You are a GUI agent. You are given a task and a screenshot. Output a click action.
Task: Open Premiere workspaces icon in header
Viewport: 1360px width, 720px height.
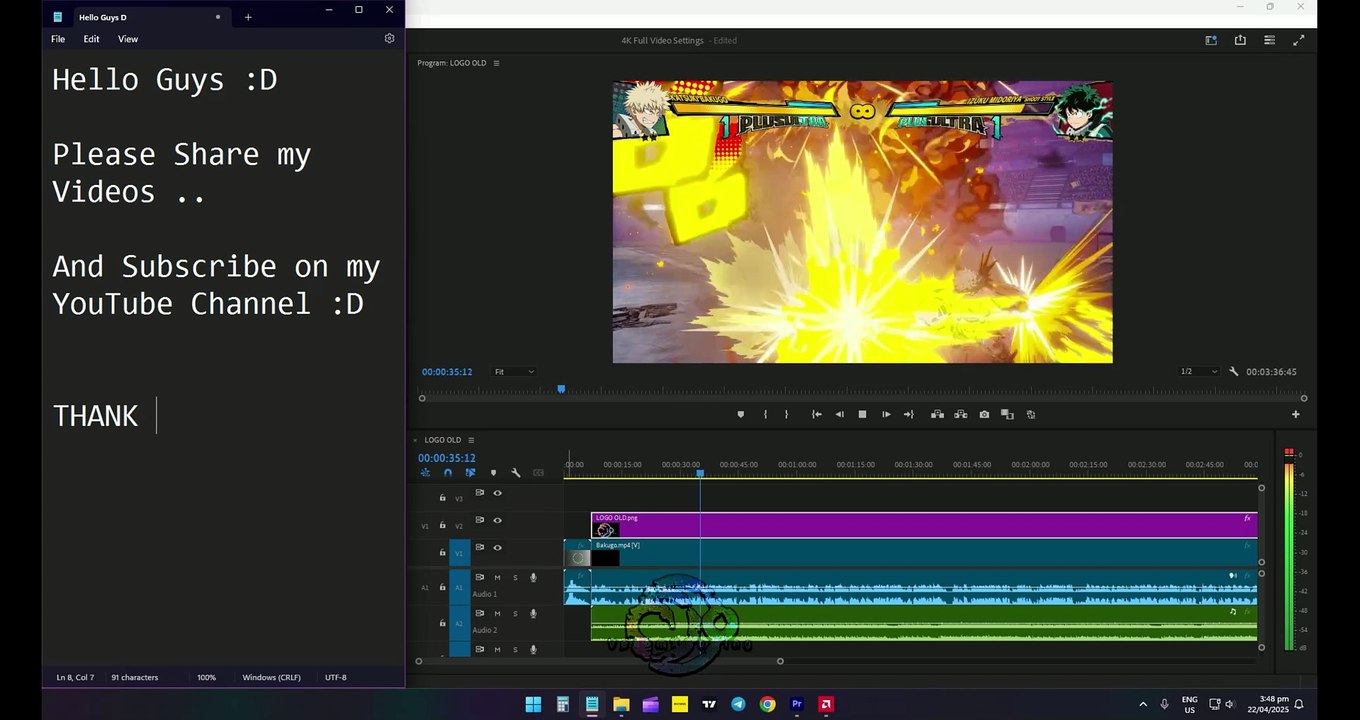coord(1211,40)
